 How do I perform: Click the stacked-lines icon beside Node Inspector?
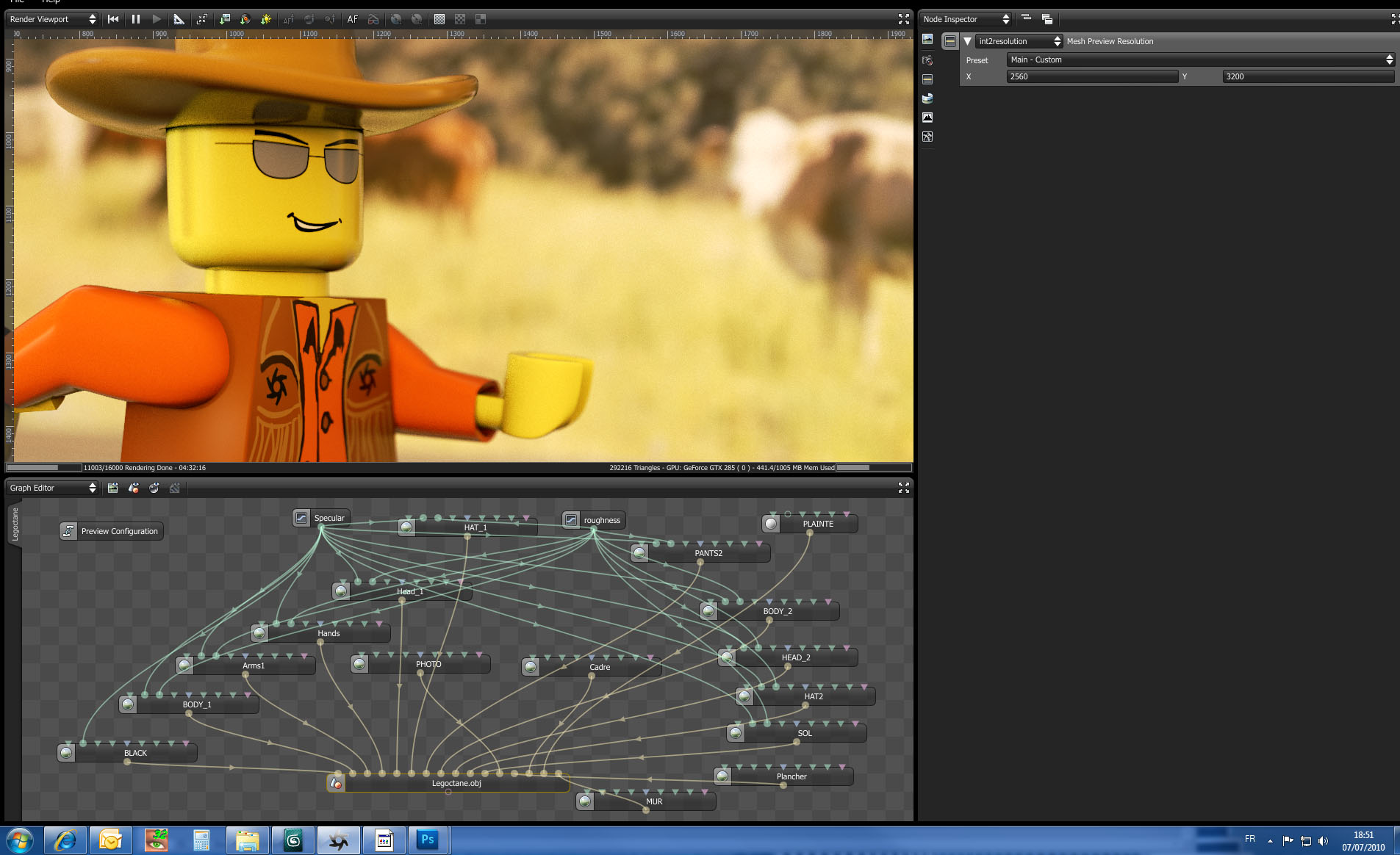click(x=1026, y=18)
